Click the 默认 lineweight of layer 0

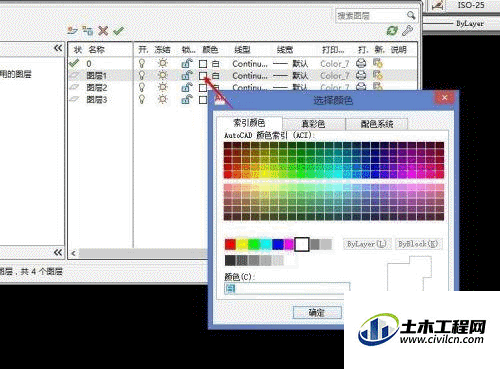tap(300, 63)
